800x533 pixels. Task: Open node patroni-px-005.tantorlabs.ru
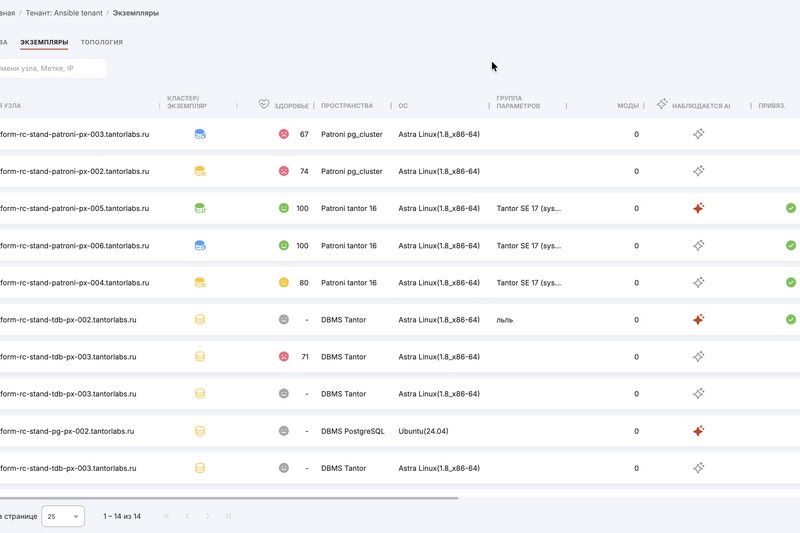(x=74, y=208)
